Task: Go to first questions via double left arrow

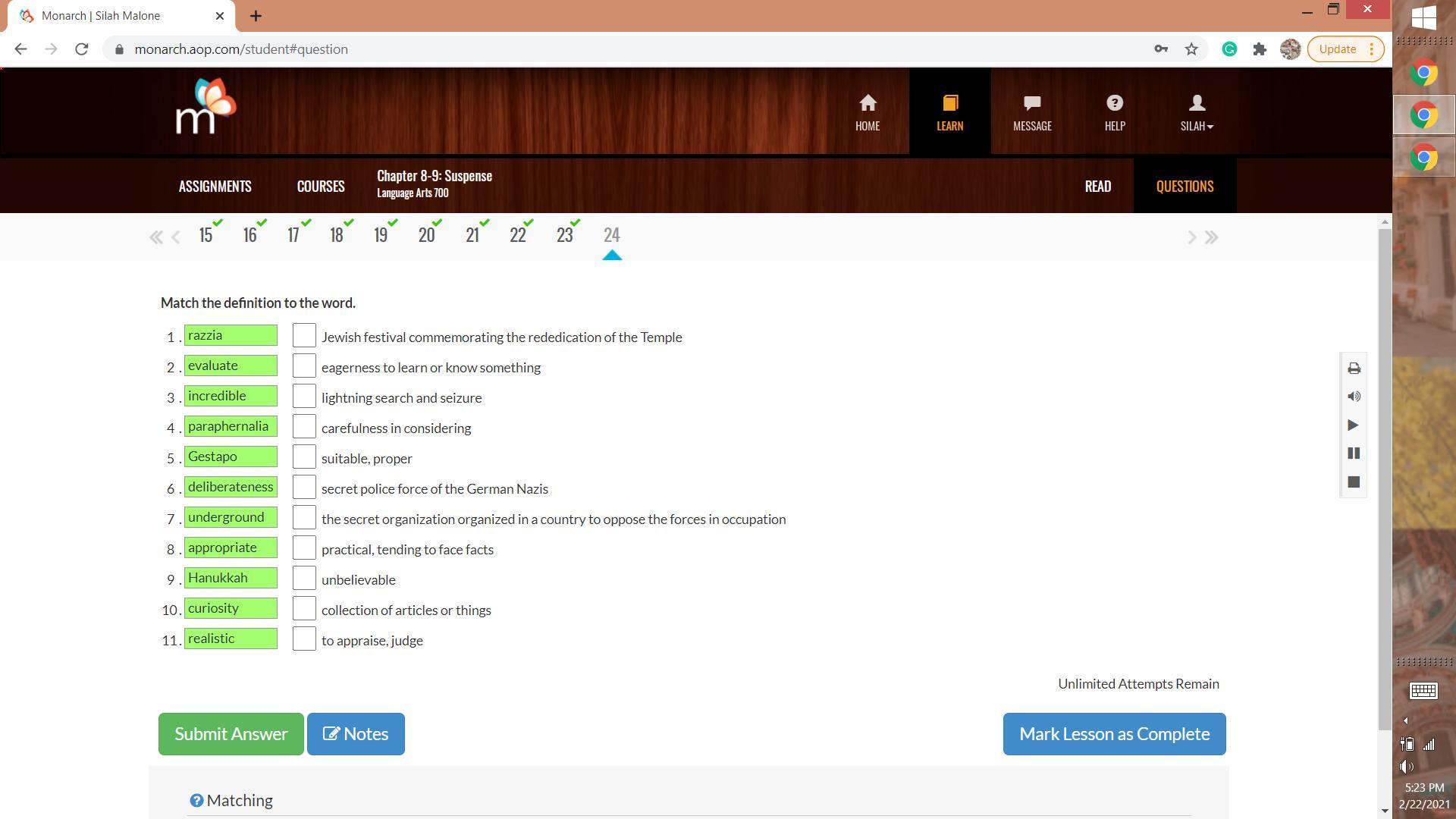Action: (156, 237)
